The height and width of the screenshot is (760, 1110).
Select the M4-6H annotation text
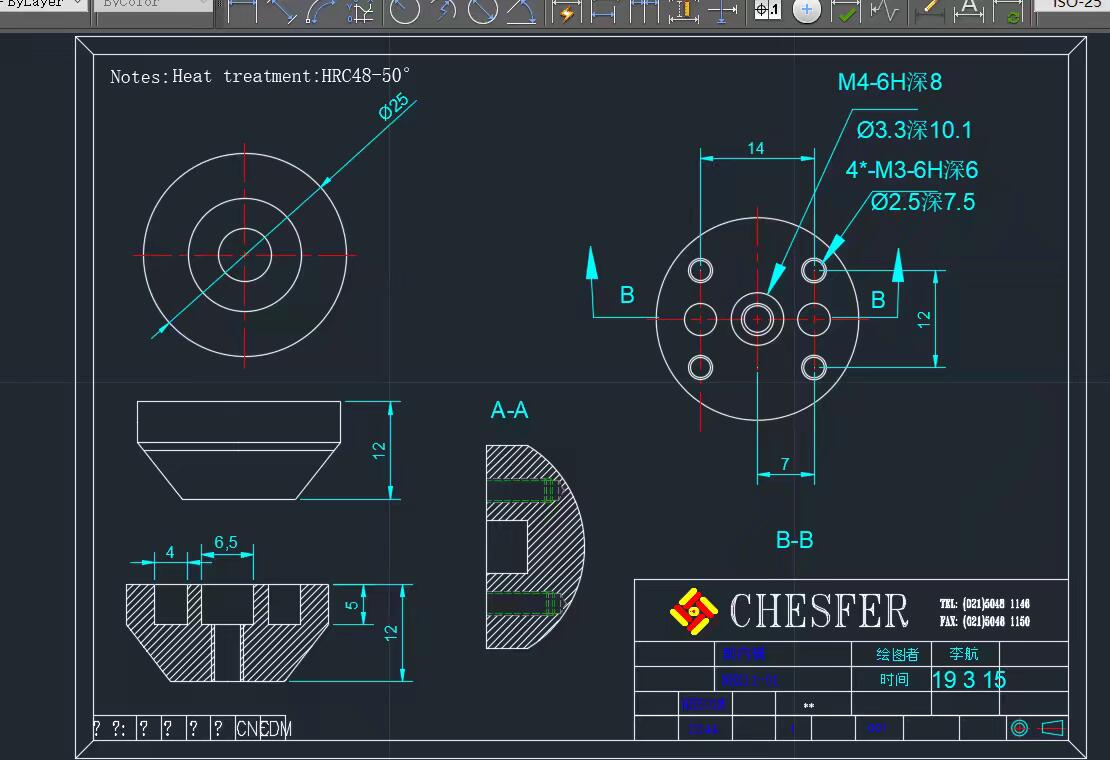click(889, 82)
